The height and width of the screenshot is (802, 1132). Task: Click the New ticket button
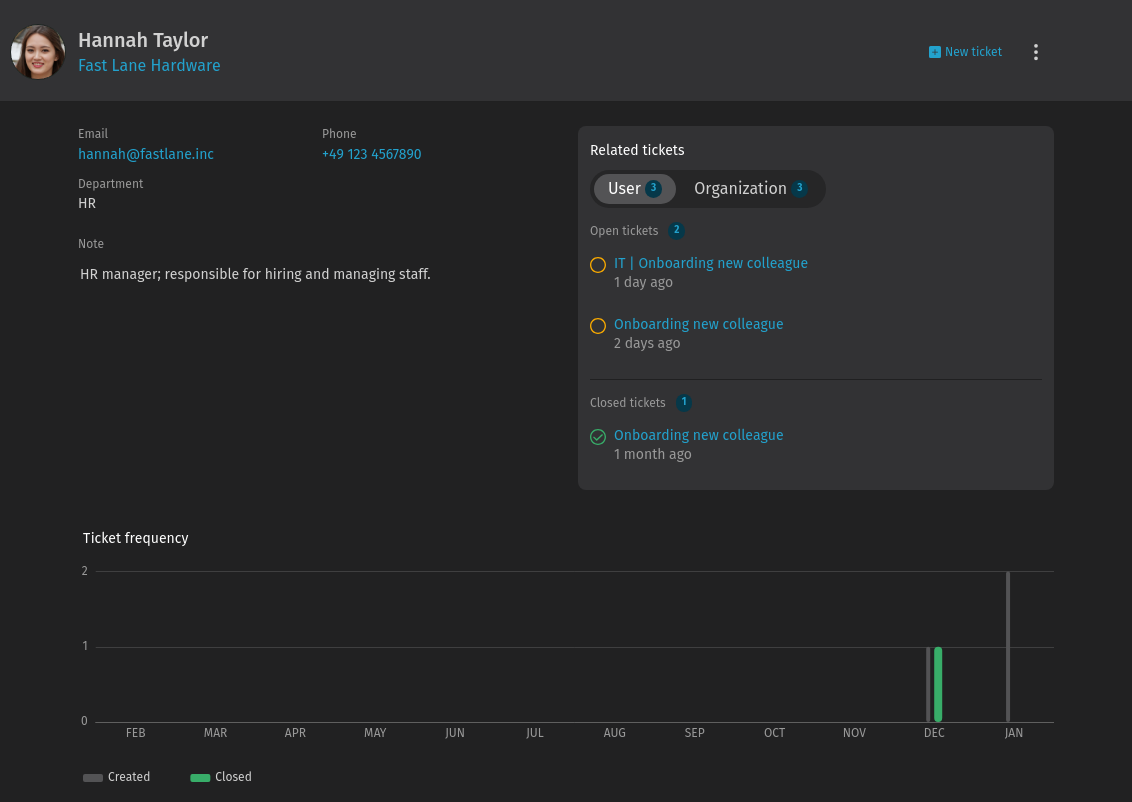tap(965, 52)
